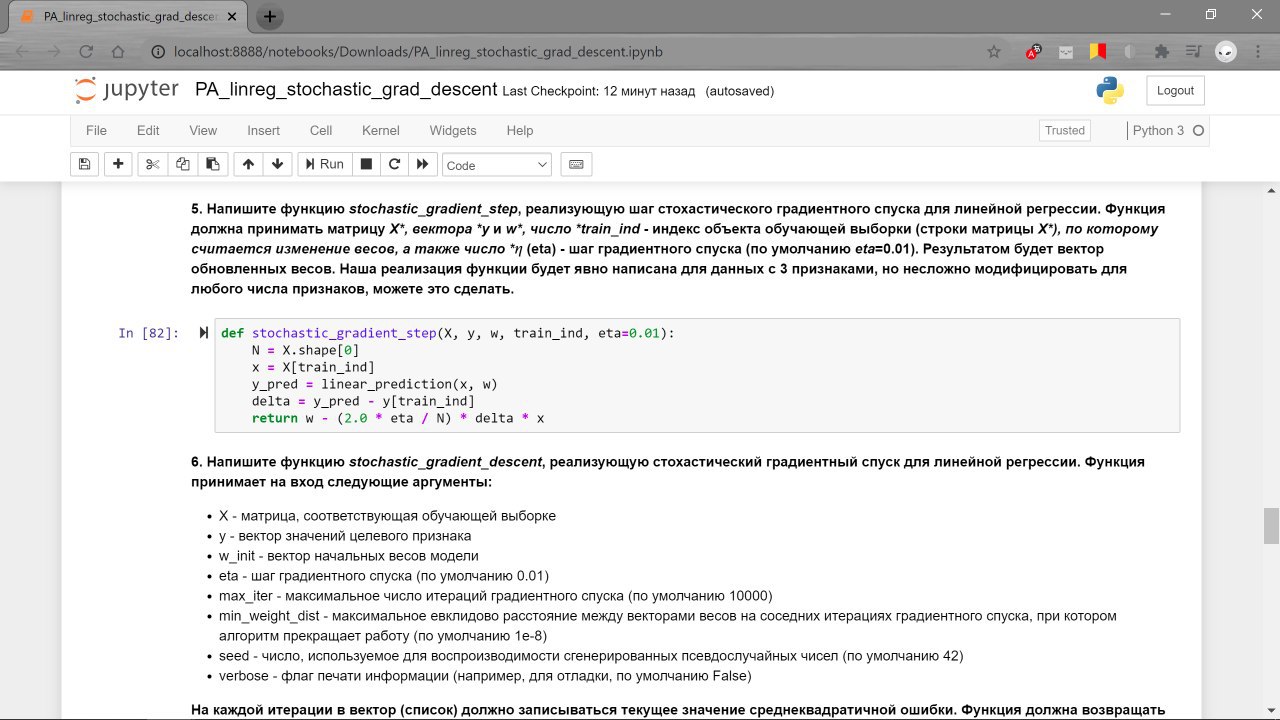This screenshot has width=1280, height=720.
Task: Save and checkpoint with the floppy disk icon
Action: coord(84,164)
